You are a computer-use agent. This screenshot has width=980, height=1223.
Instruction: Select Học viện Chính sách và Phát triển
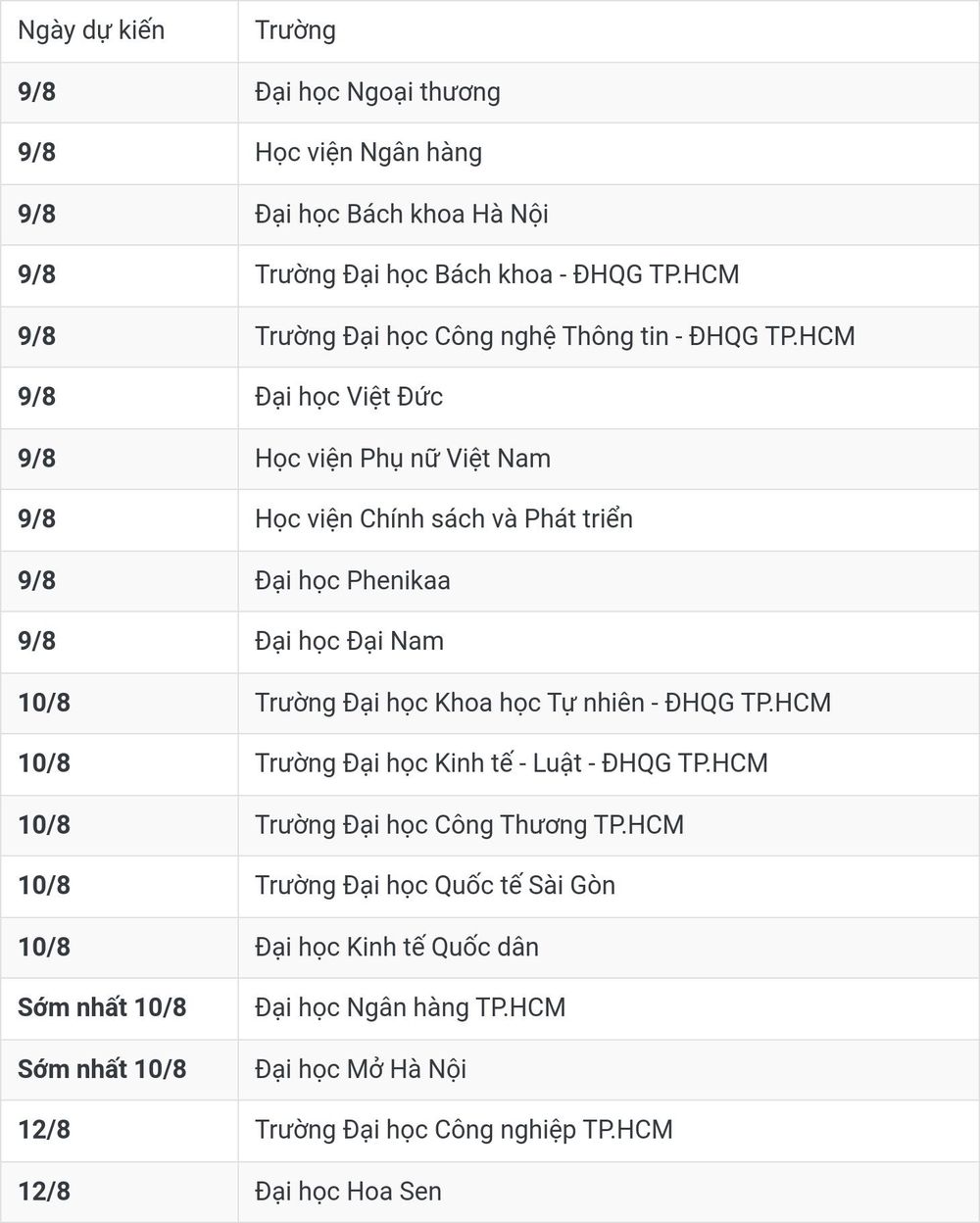(444, 519)
